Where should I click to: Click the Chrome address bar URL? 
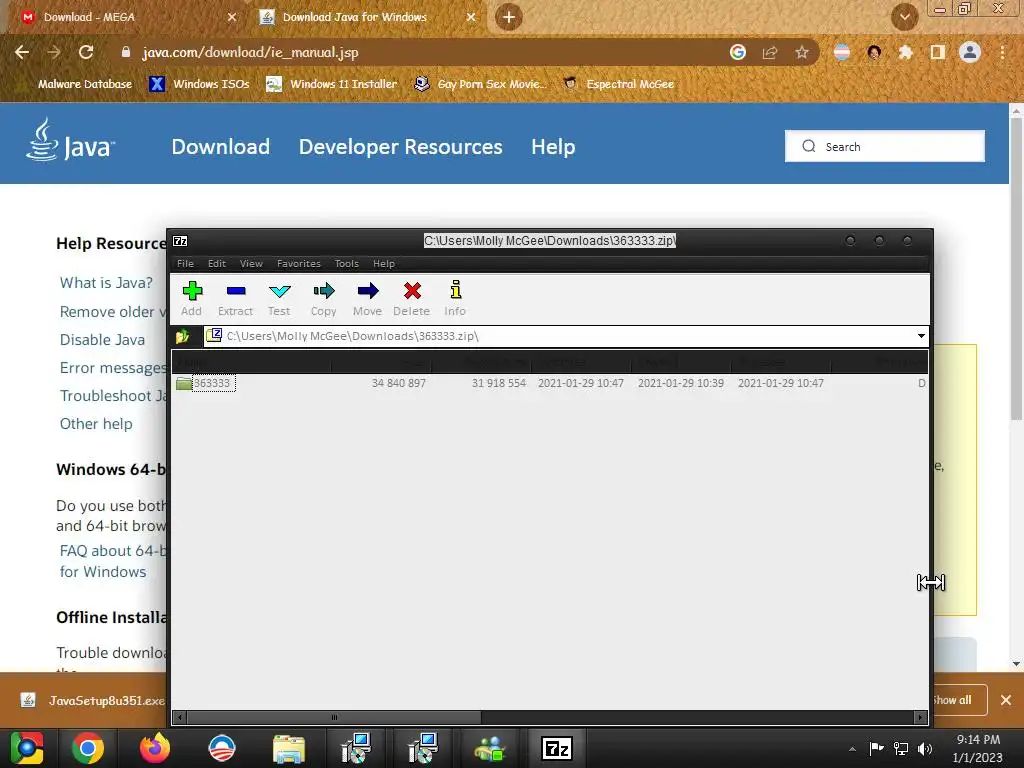click(250, 52)
